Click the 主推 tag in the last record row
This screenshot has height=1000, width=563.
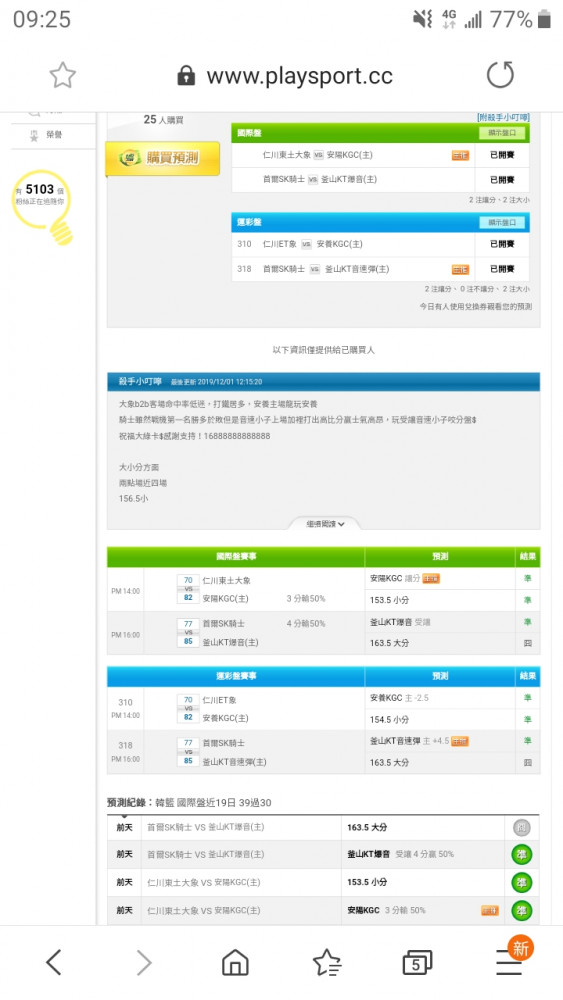tap(490, 911)
